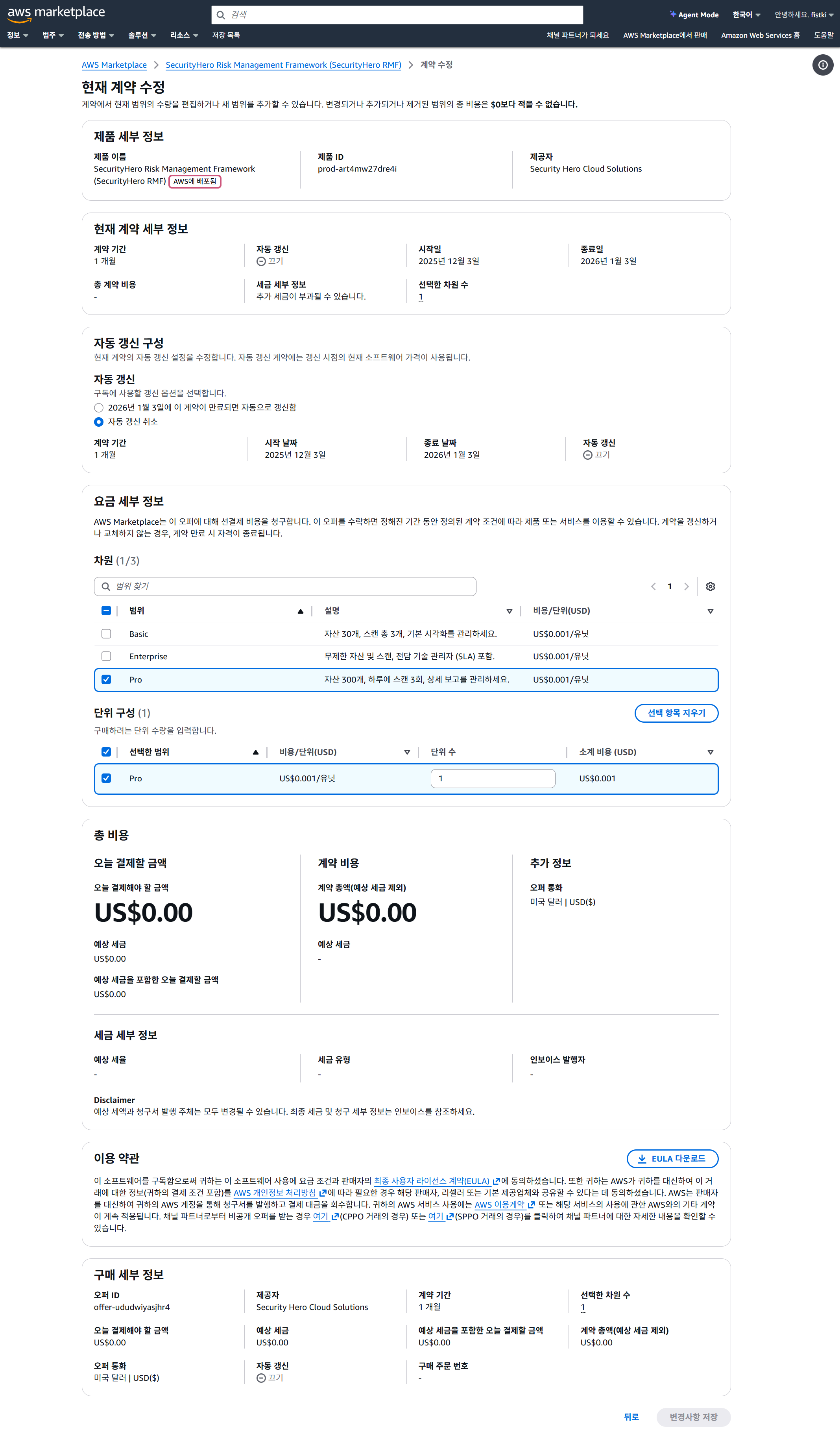Open the dimensions table settings gear
Viewport: 840px width, 1456px height.
[x=710, y=586]
